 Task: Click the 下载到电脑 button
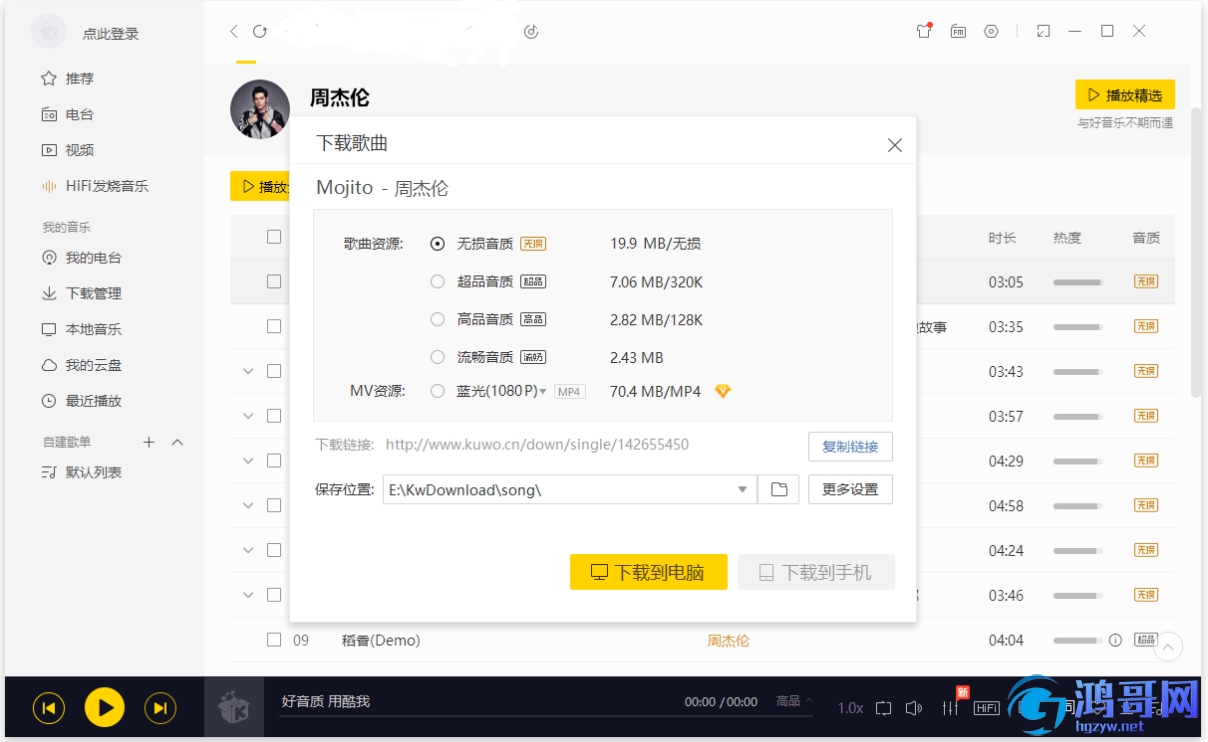[648, 572]
